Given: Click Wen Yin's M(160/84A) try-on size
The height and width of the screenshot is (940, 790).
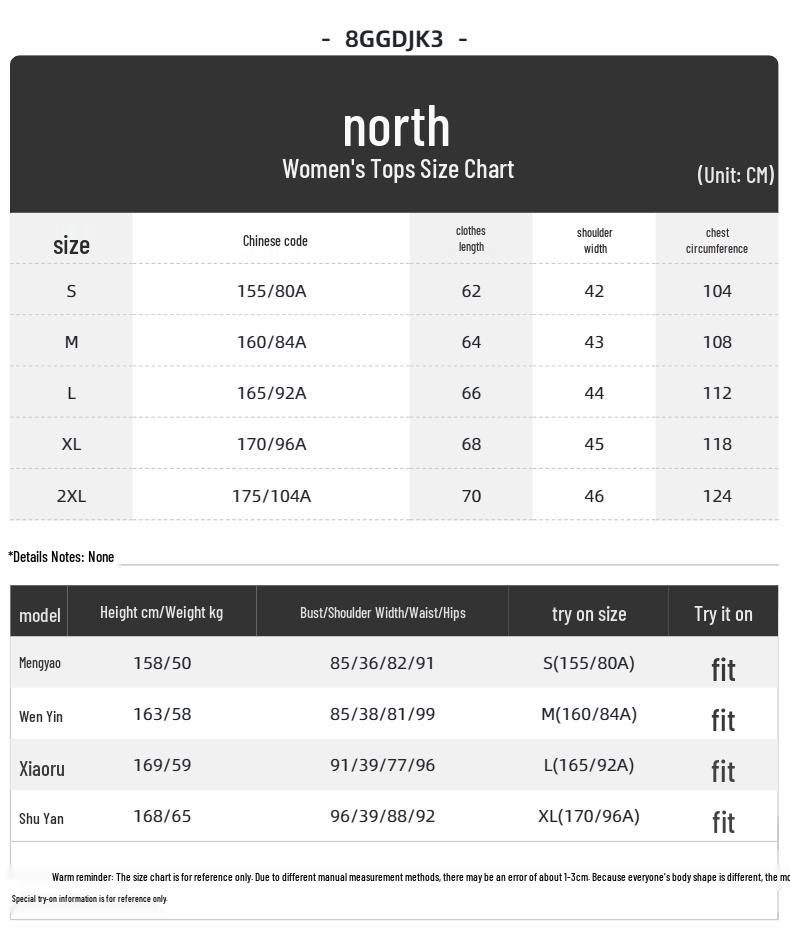Looking at the screenshot, I should click(x=588, y=714).
